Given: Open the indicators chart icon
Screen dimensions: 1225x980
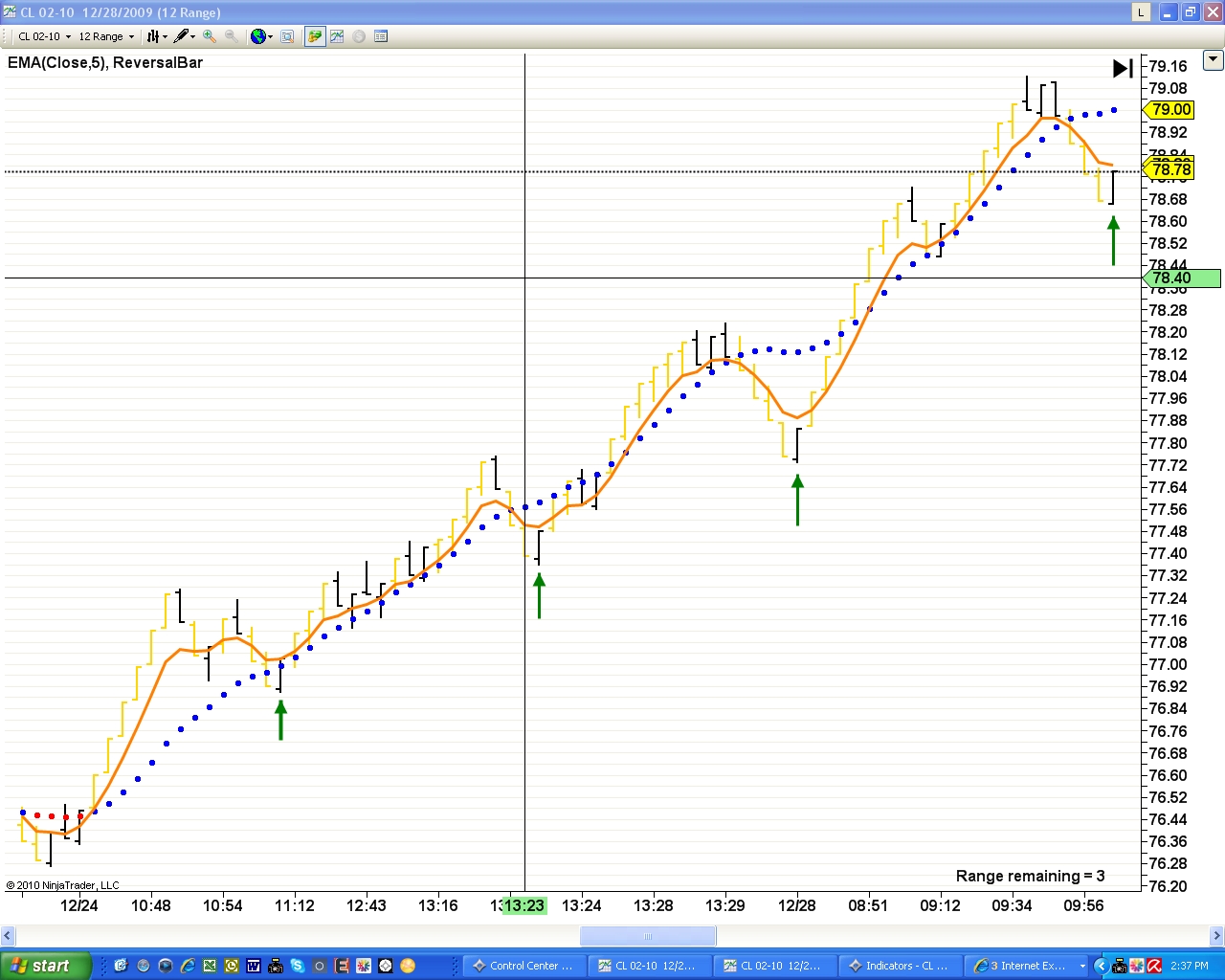Looking at the screenshot, I should [337, 36].
